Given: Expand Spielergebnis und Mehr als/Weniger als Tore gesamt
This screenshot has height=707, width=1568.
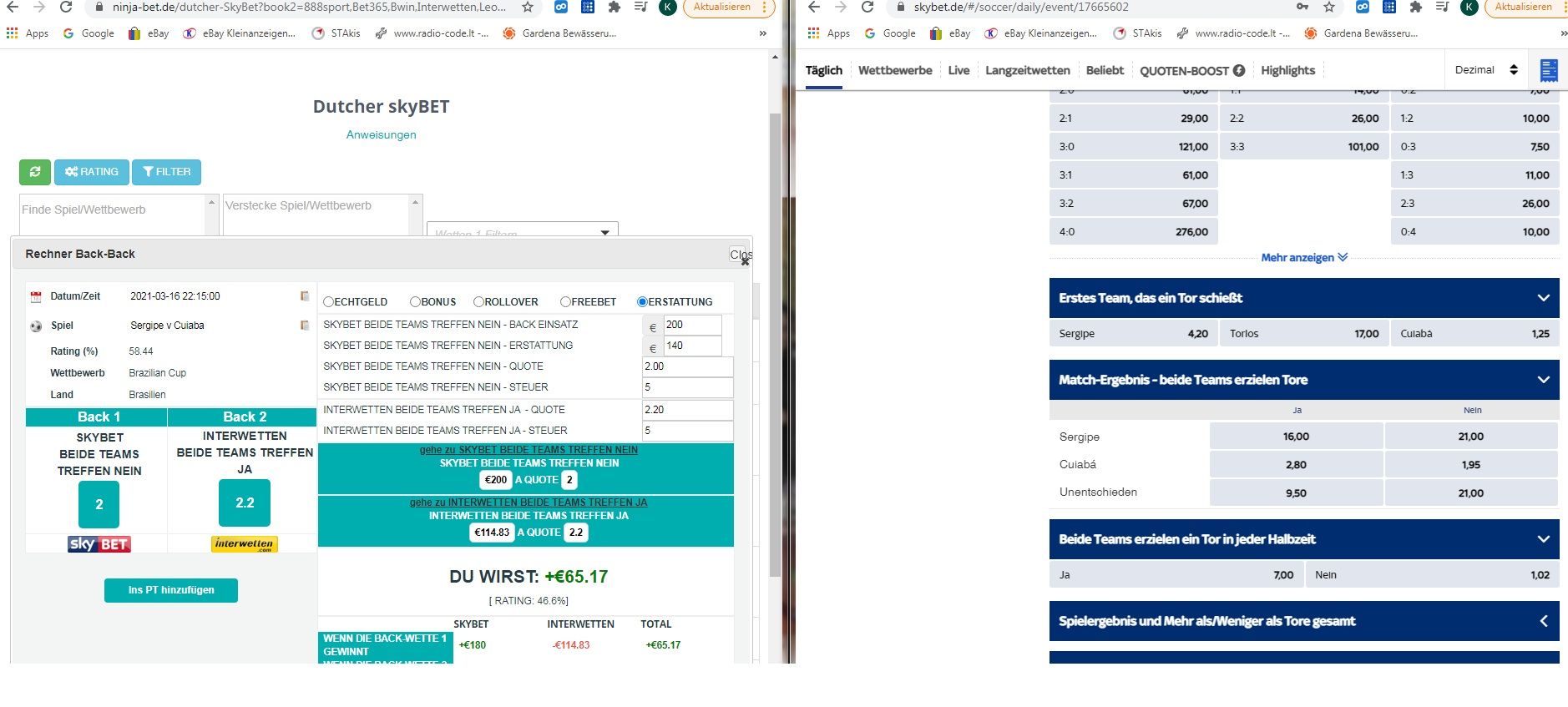Looking at the screenshot, I should point(1543,621).
